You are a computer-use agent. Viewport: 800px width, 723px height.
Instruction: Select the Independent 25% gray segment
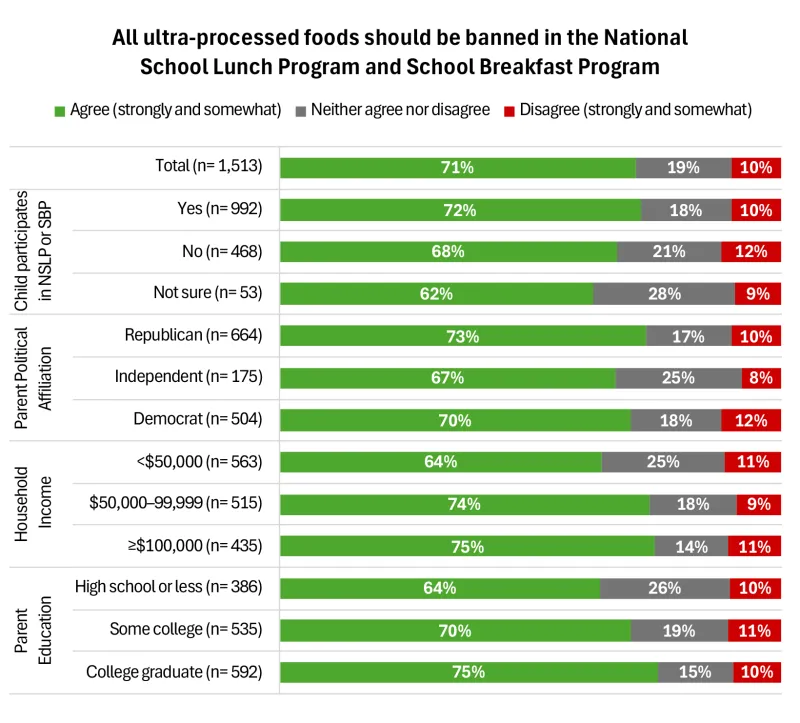click(x=678, y=378)
